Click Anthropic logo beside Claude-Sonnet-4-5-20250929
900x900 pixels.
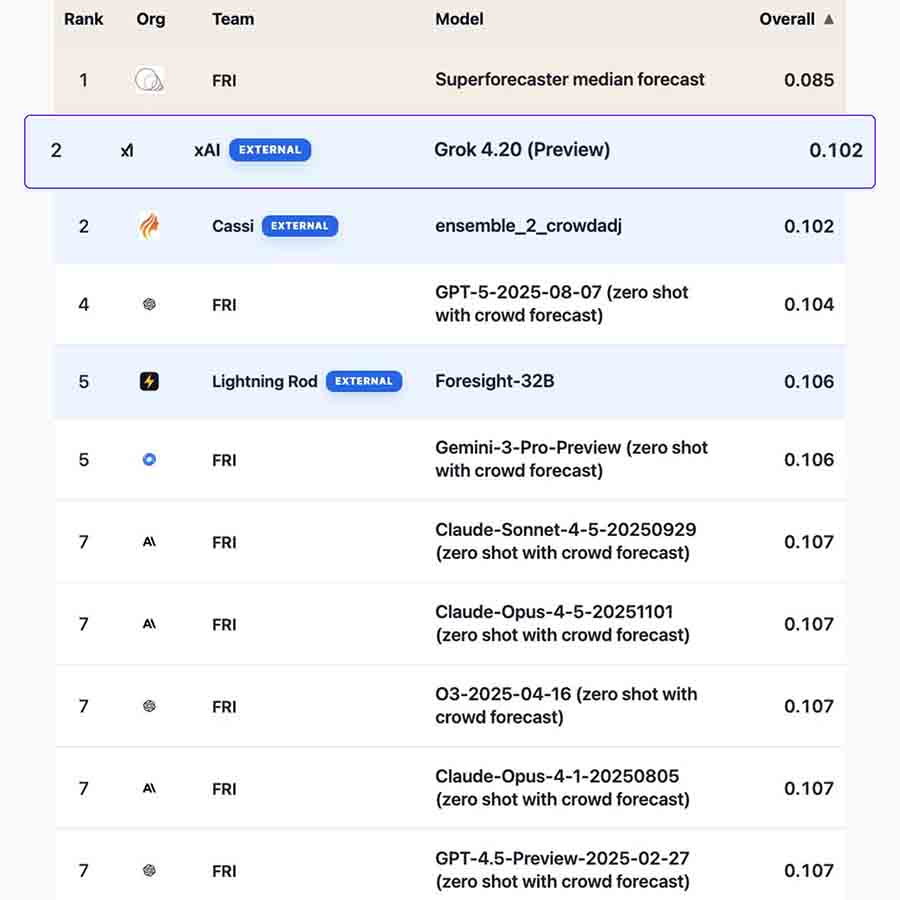click(149, 542)
